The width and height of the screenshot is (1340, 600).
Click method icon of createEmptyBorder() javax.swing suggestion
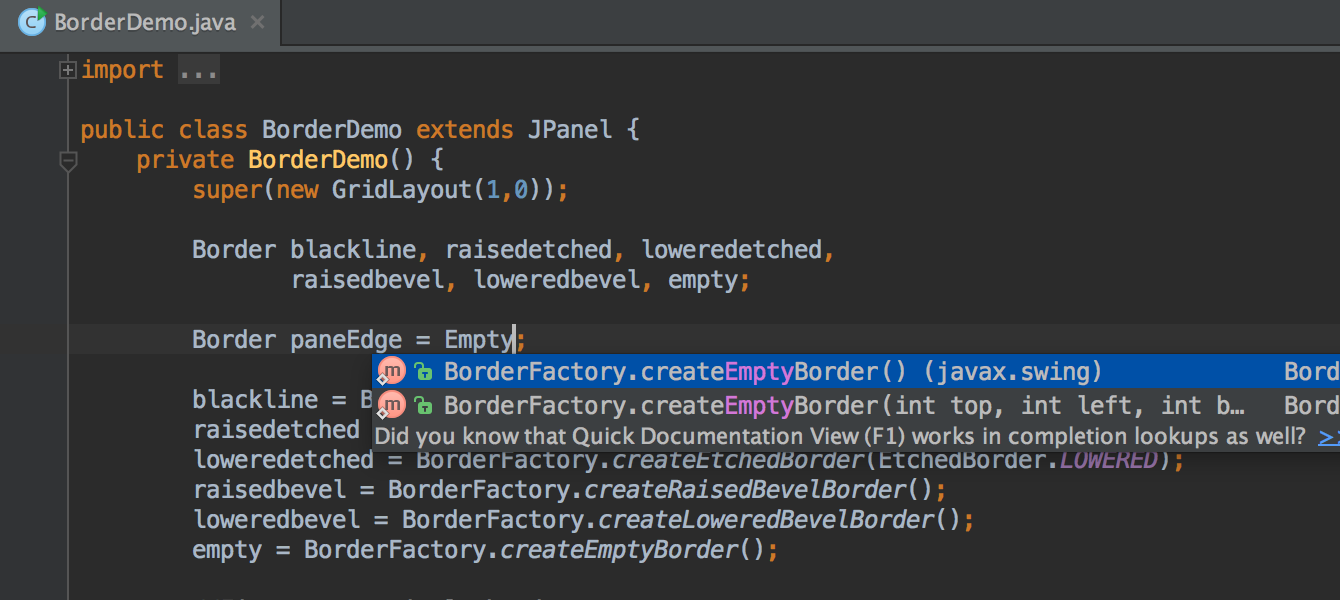[392, 372]
